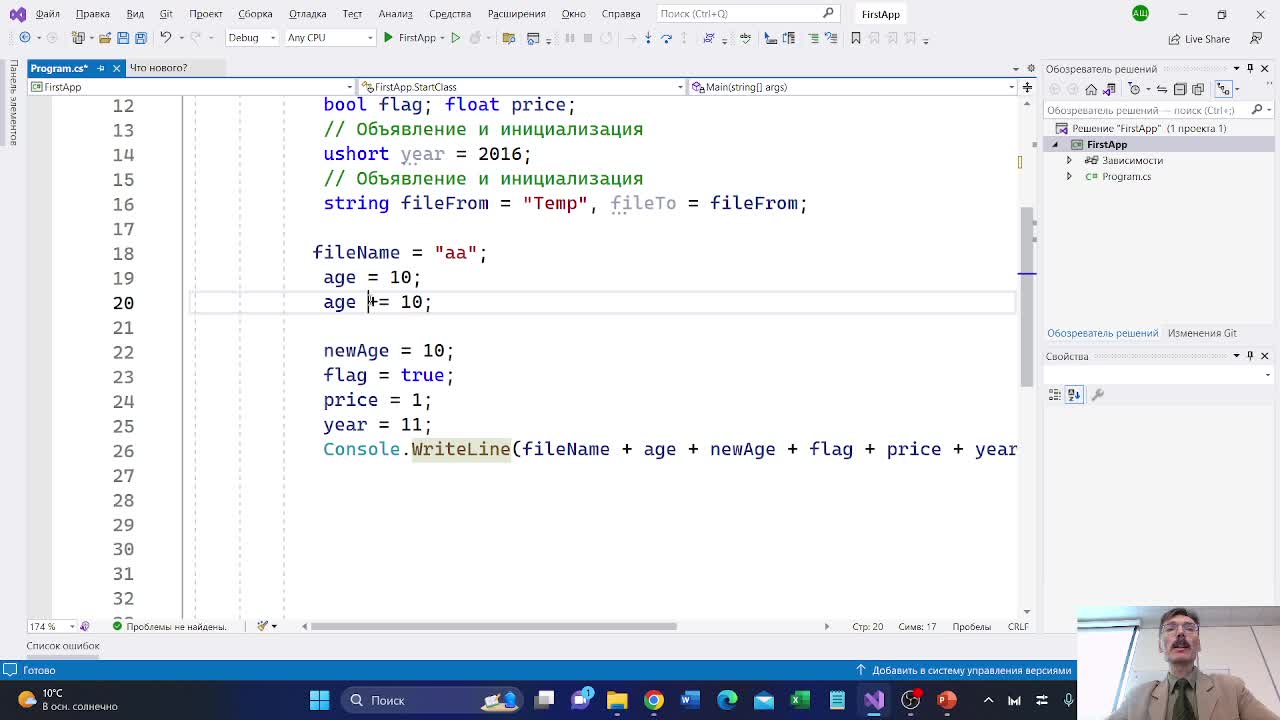The width and height of the screenshot is (1280, 720).
Task: Start debugging with green play FirstApp button
Action: point(411,38)
